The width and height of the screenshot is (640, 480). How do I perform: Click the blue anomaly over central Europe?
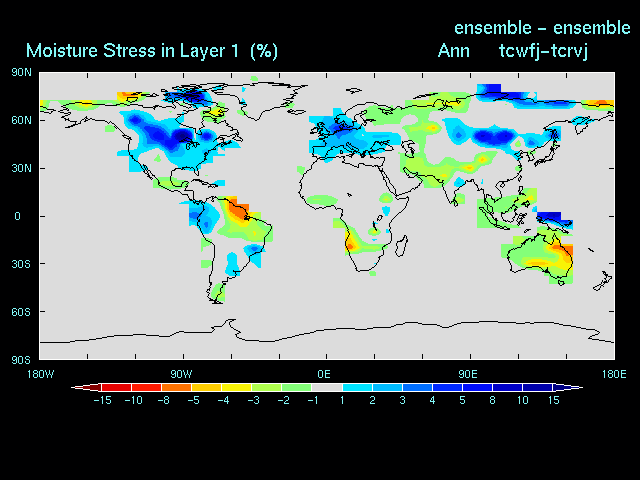343,127
